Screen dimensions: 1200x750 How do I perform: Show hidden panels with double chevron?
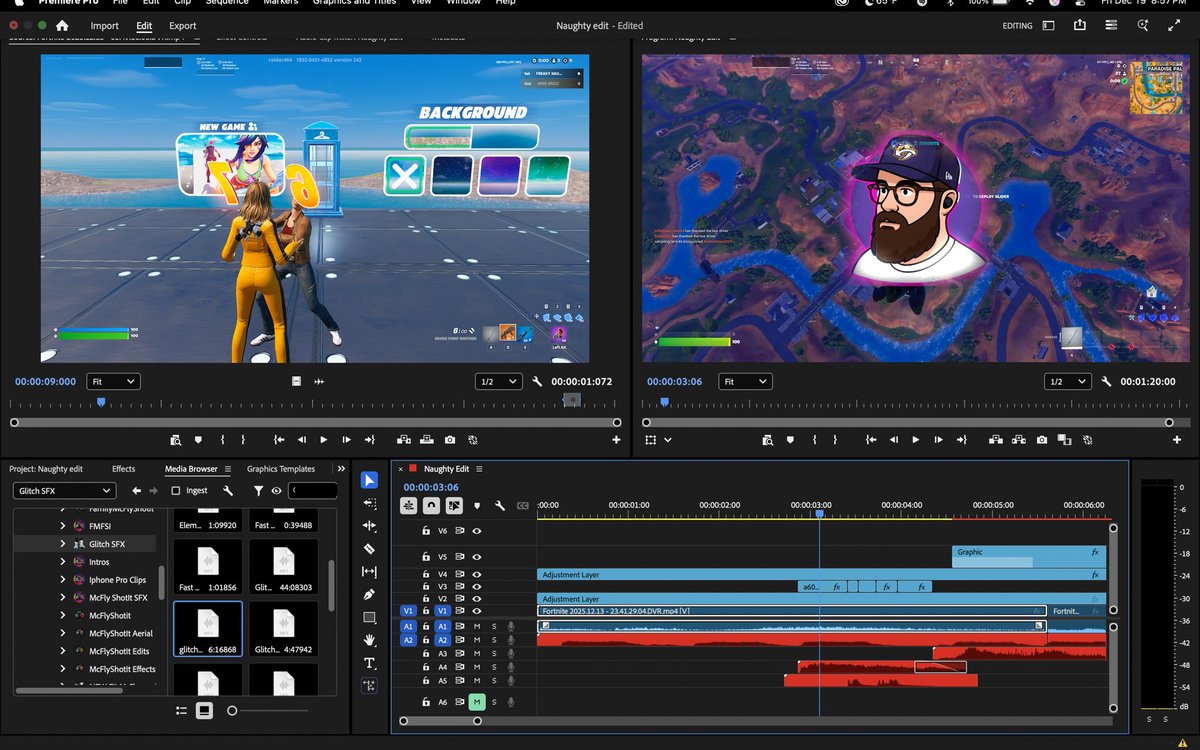click(341, 468)
